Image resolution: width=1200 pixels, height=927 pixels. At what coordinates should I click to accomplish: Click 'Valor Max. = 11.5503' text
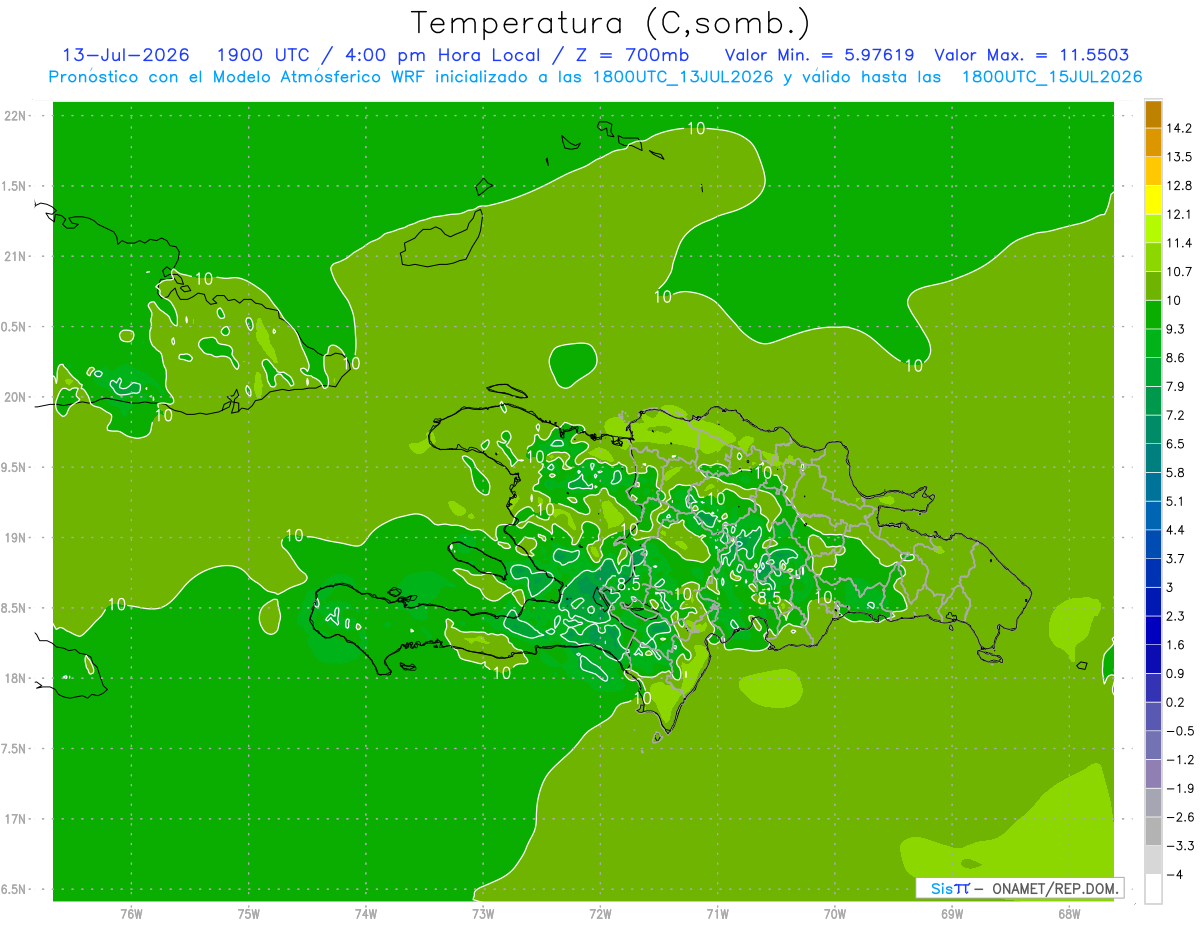pyautogui.click(x=1032, y=55)
